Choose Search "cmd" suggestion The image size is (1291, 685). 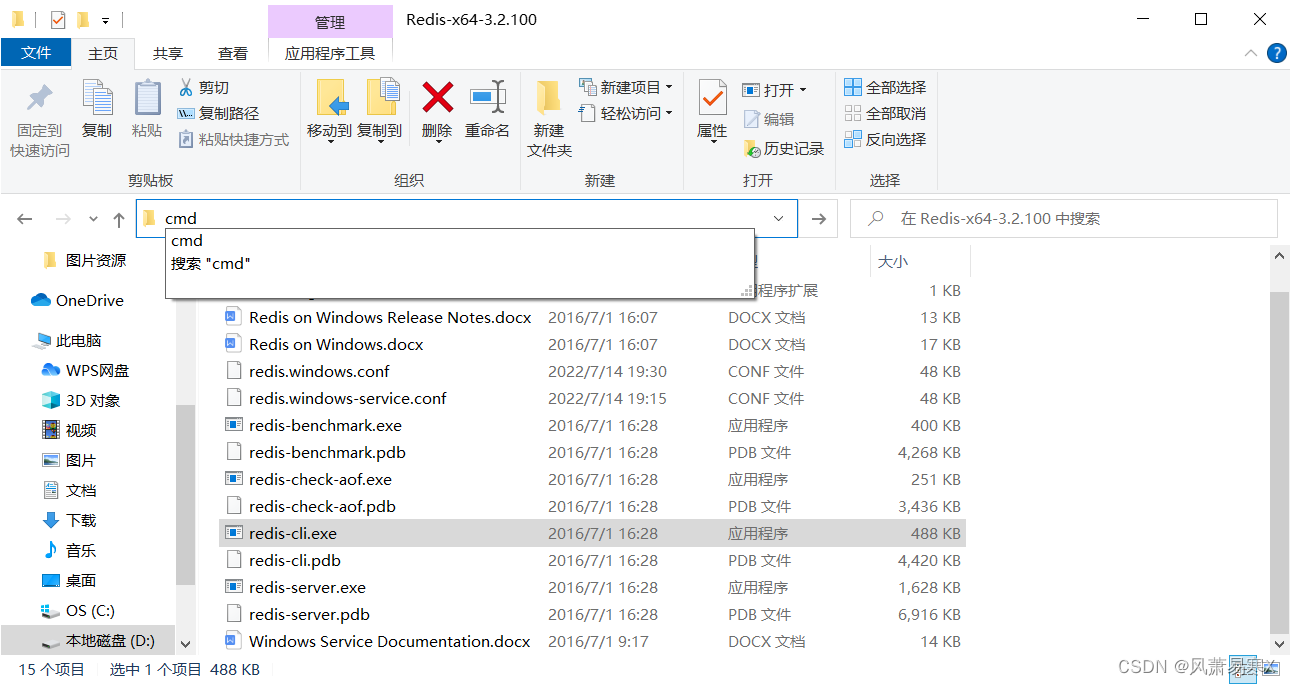tap(211, 263)
